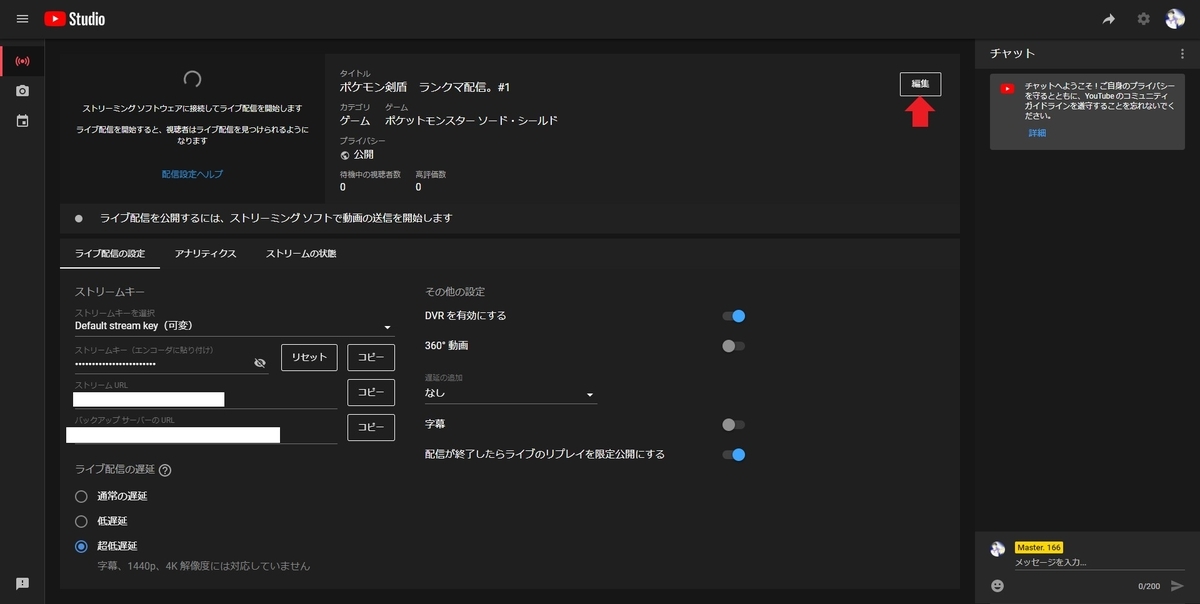Screen dimensions: 1200x604
Task: Click the 0/200 character counter
Action: click(1148, 586)
